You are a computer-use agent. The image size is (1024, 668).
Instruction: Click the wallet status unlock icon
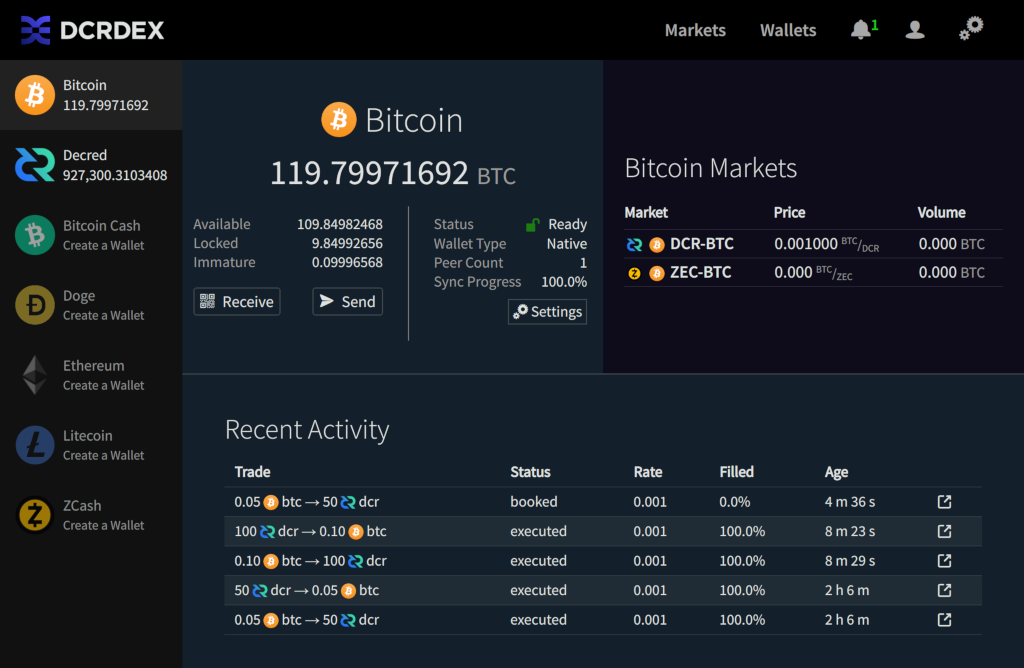(533, 225)
